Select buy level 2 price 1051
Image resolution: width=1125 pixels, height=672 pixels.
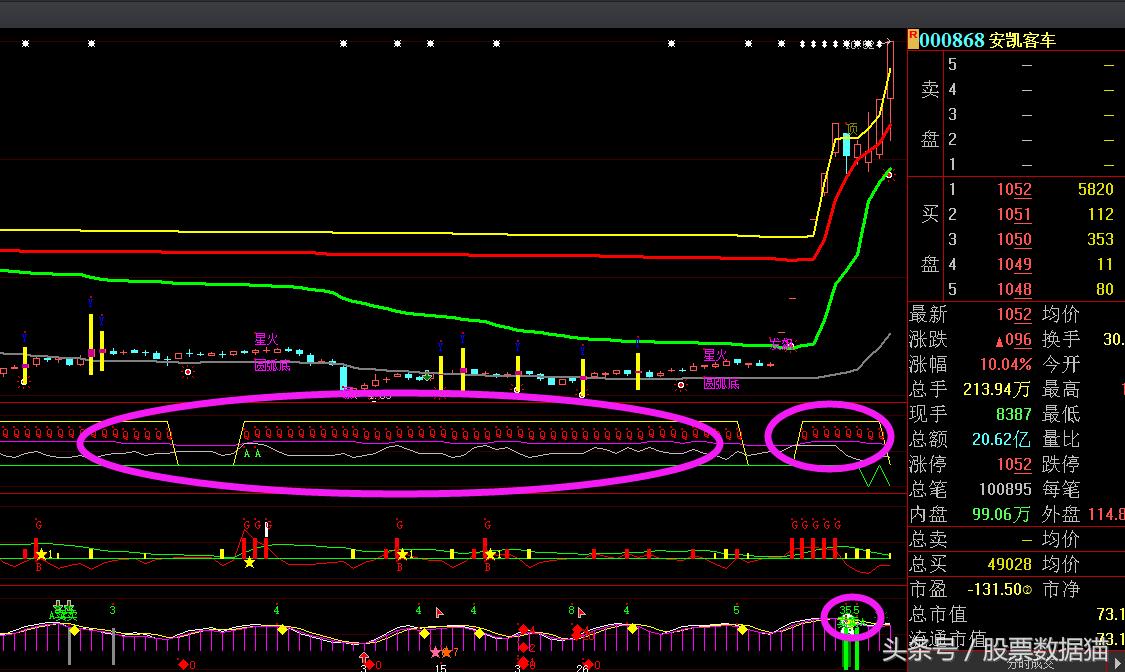click(1014, 214)
